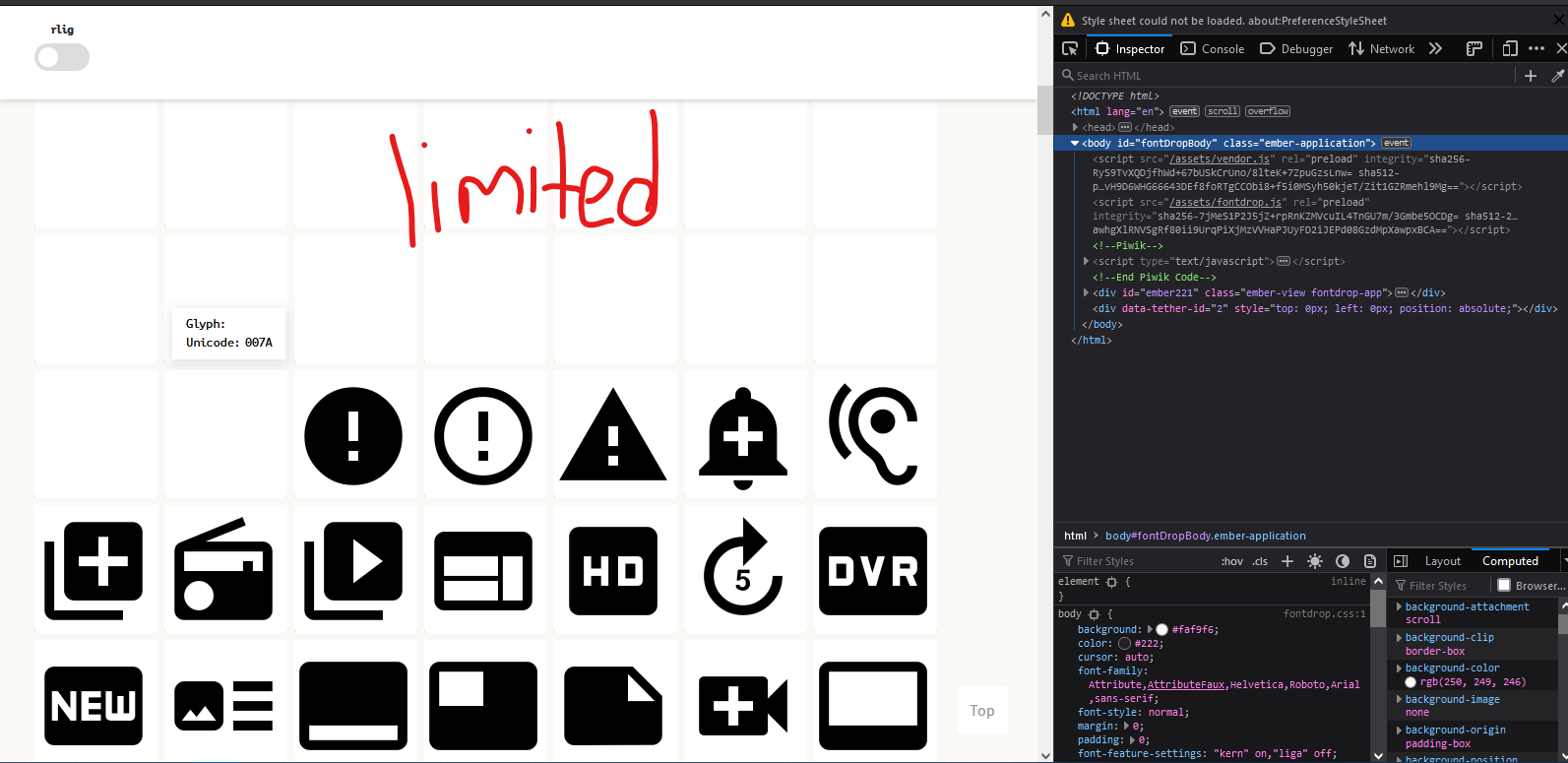Click the rgb(250, 249, 246) swatch
This screenshot has height=763, width=1568.
(1411, 681)
